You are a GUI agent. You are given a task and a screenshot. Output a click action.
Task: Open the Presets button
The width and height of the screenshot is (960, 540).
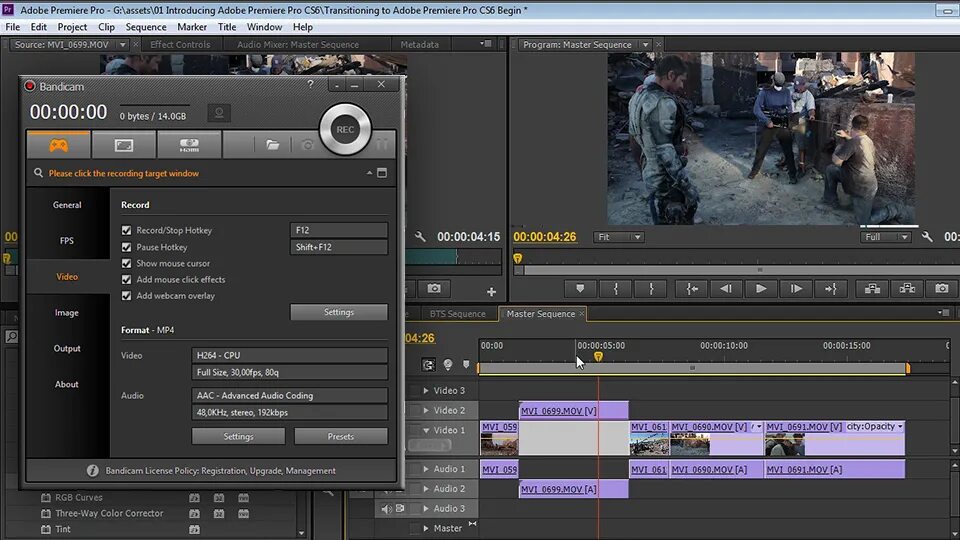(341, 437)
